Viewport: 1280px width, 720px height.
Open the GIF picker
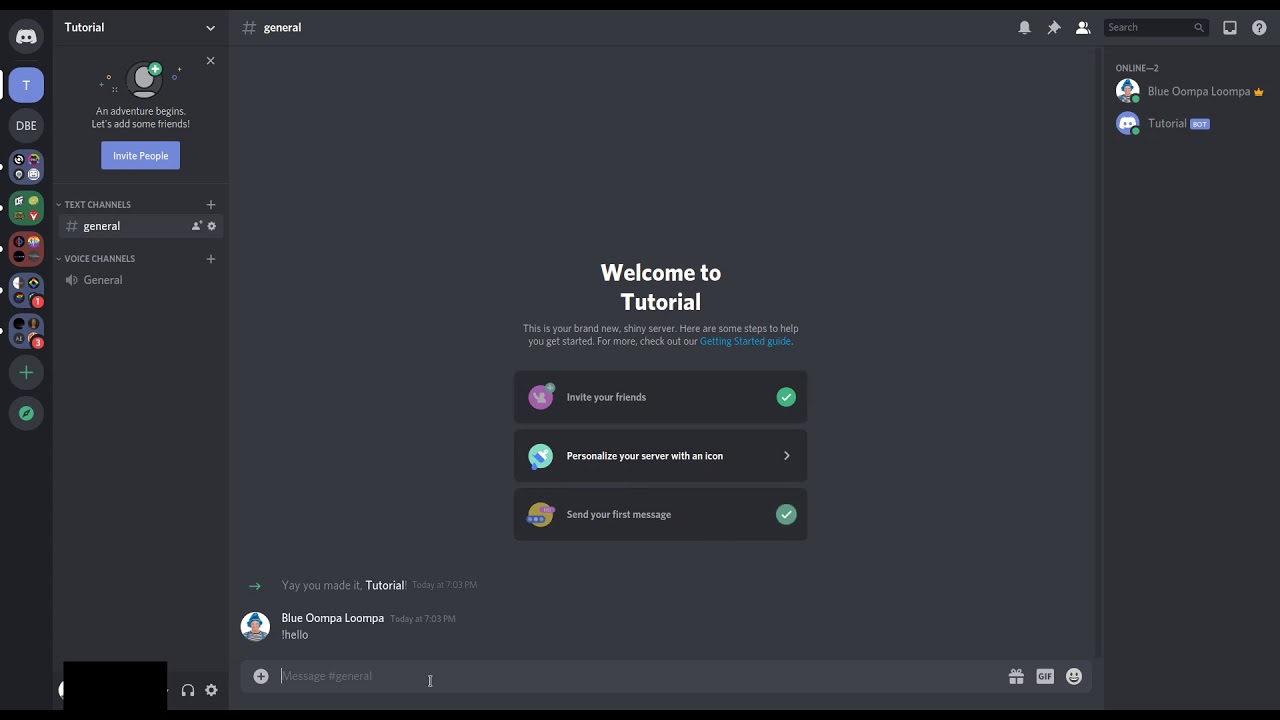click(1045, 676)
